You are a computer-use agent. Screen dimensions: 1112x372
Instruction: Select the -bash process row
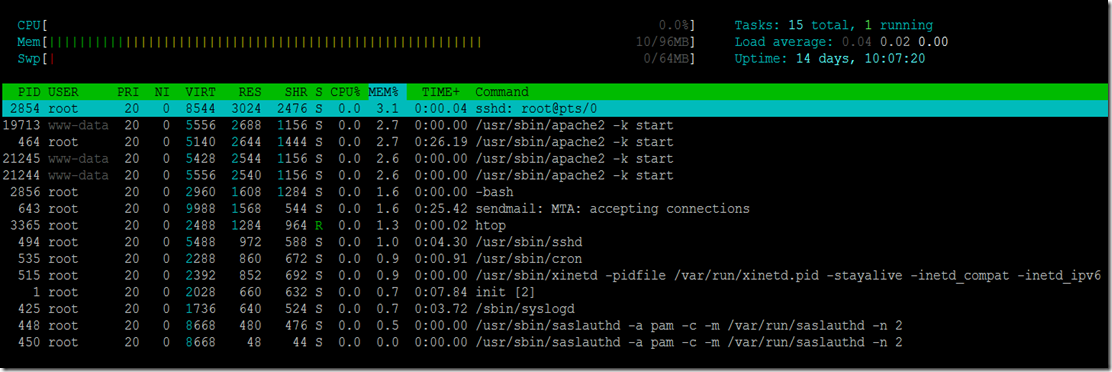coord(555,192)
